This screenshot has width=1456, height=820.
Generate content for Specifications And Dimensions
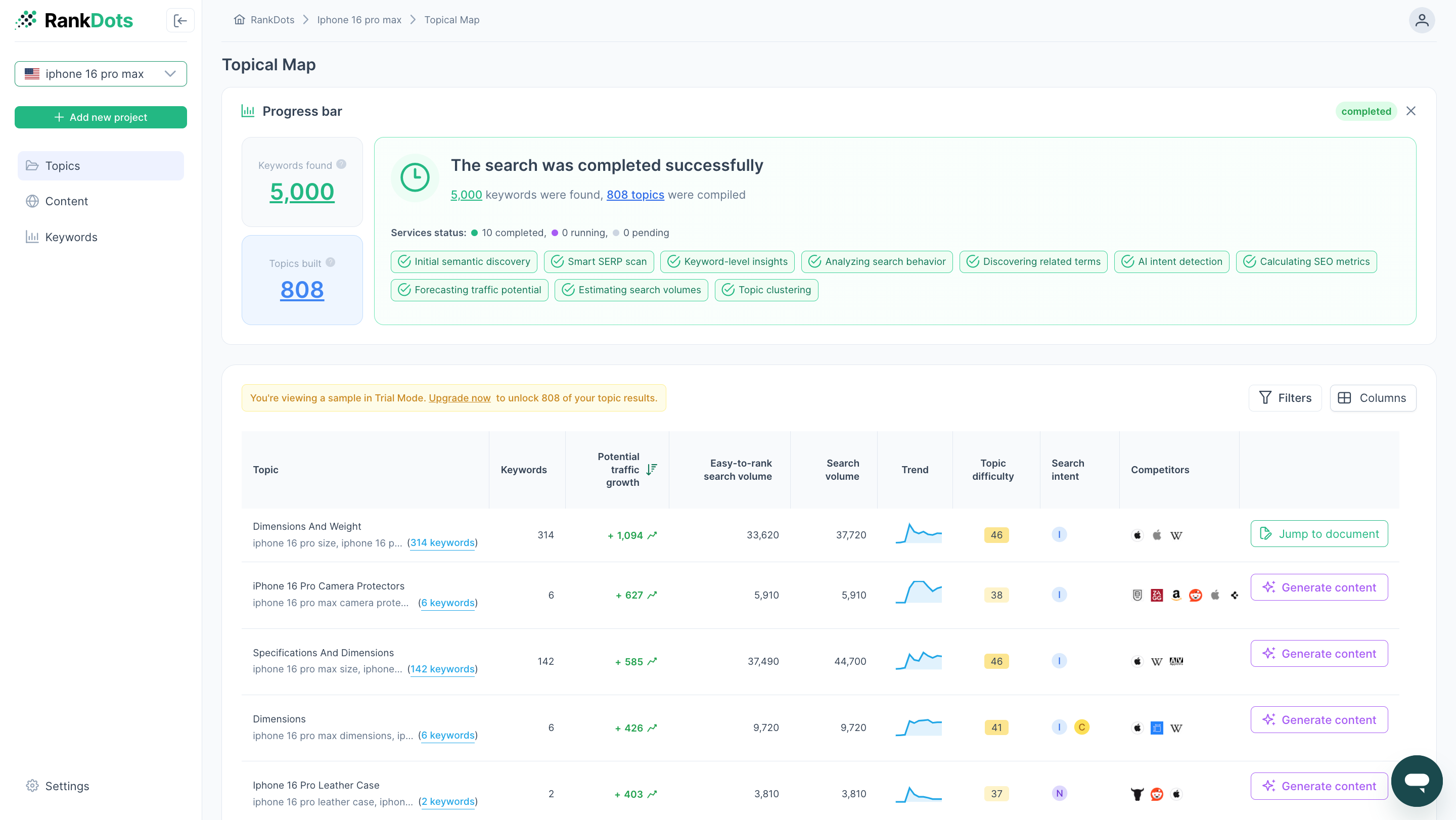(1318, 654)
